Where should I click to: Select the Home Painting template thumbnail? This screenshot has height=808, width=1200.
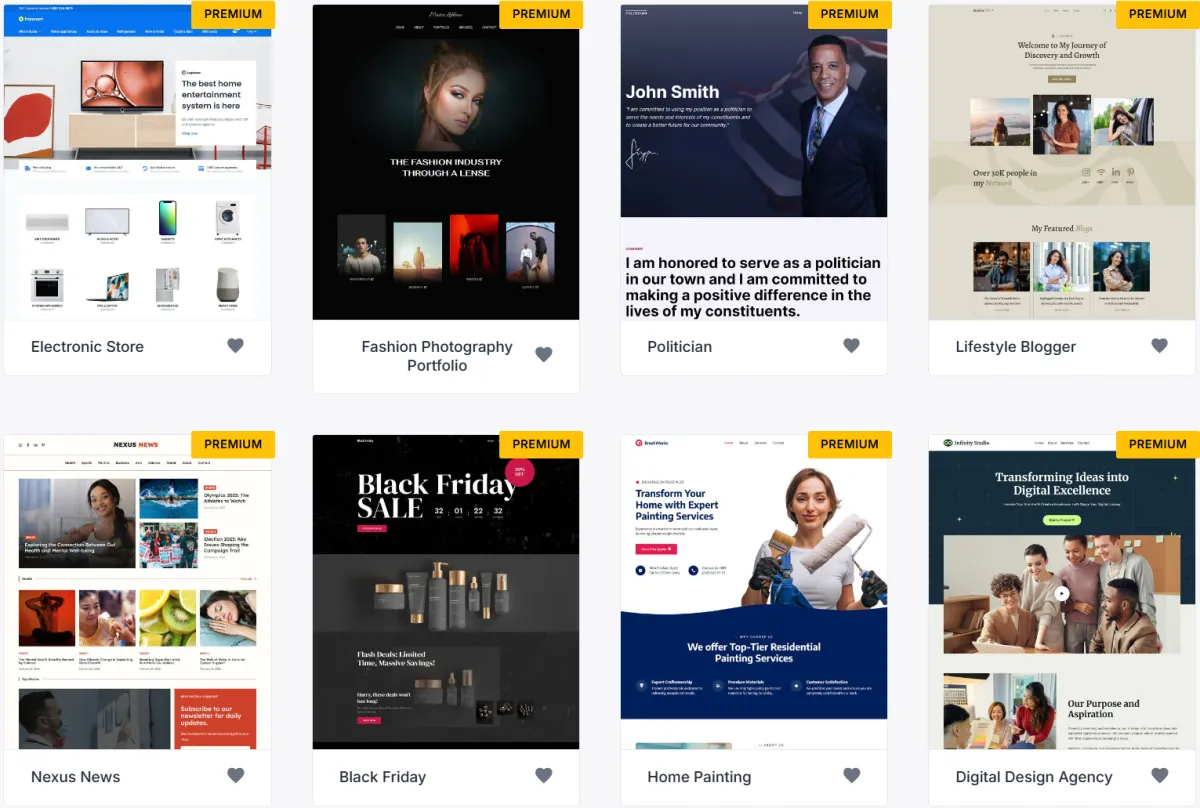(754, 592)
